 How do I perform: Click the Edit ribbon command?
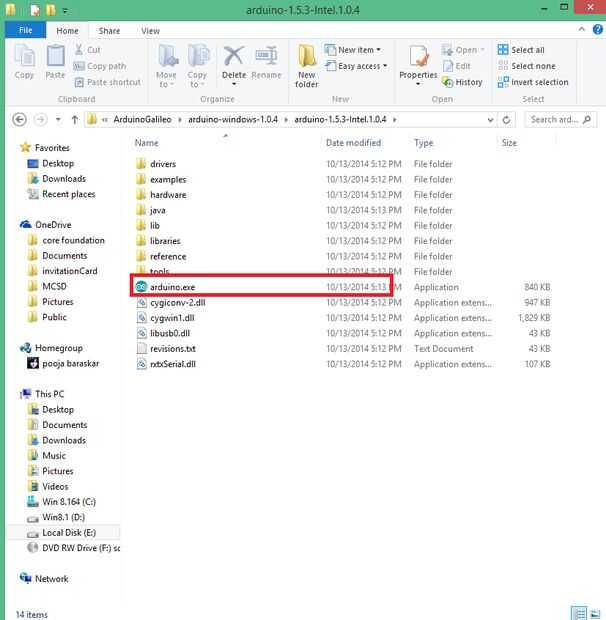click(x=457, y=66)
